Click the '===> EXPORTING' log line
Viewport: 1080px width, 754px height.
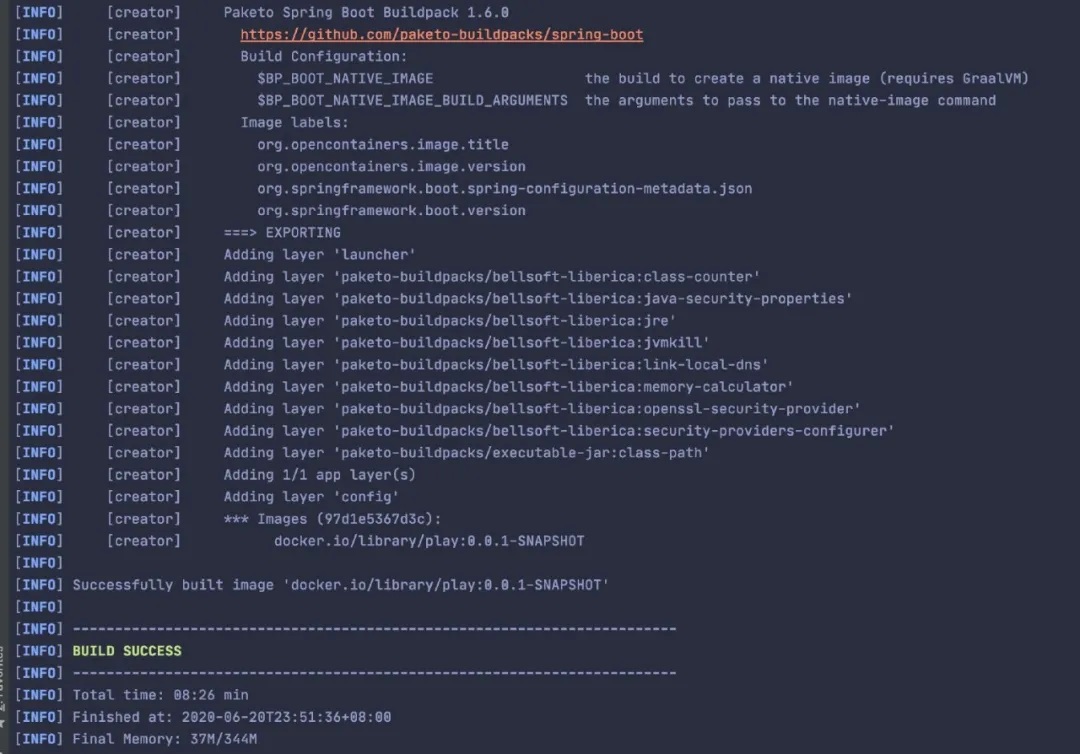pos(282,233)
